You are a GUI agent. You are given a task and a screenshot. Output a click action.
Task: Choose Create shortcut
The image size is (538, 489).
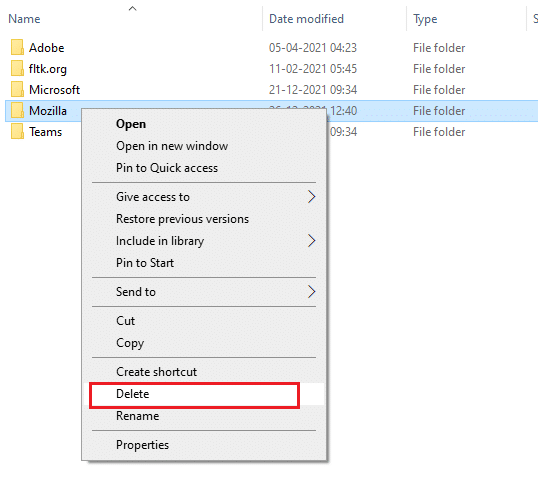point(204,372)
